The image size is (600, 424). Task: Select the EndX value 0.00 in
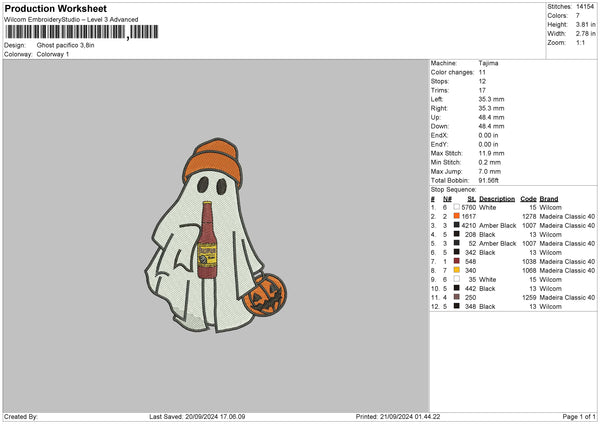488,135
